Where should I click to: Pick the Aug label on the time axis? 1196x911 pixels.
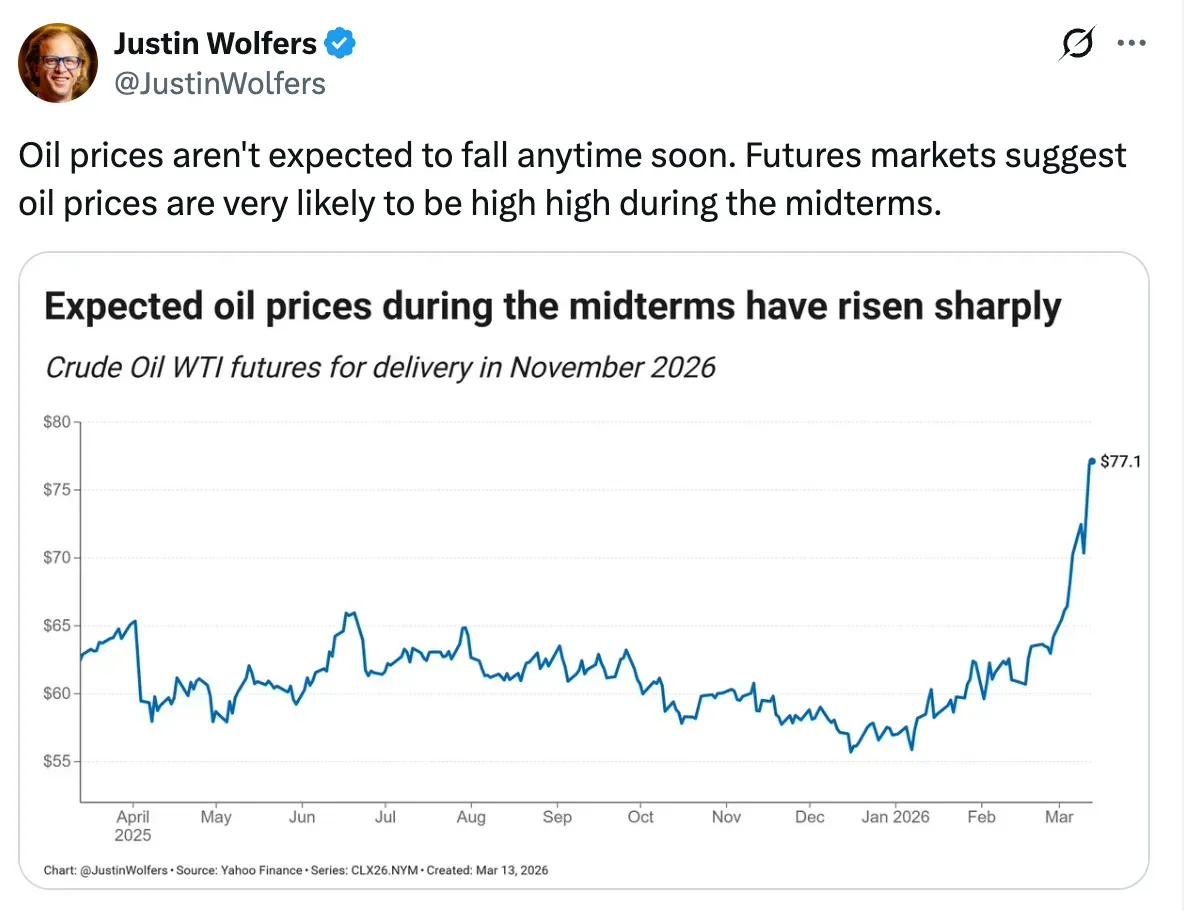coord(471,817)
